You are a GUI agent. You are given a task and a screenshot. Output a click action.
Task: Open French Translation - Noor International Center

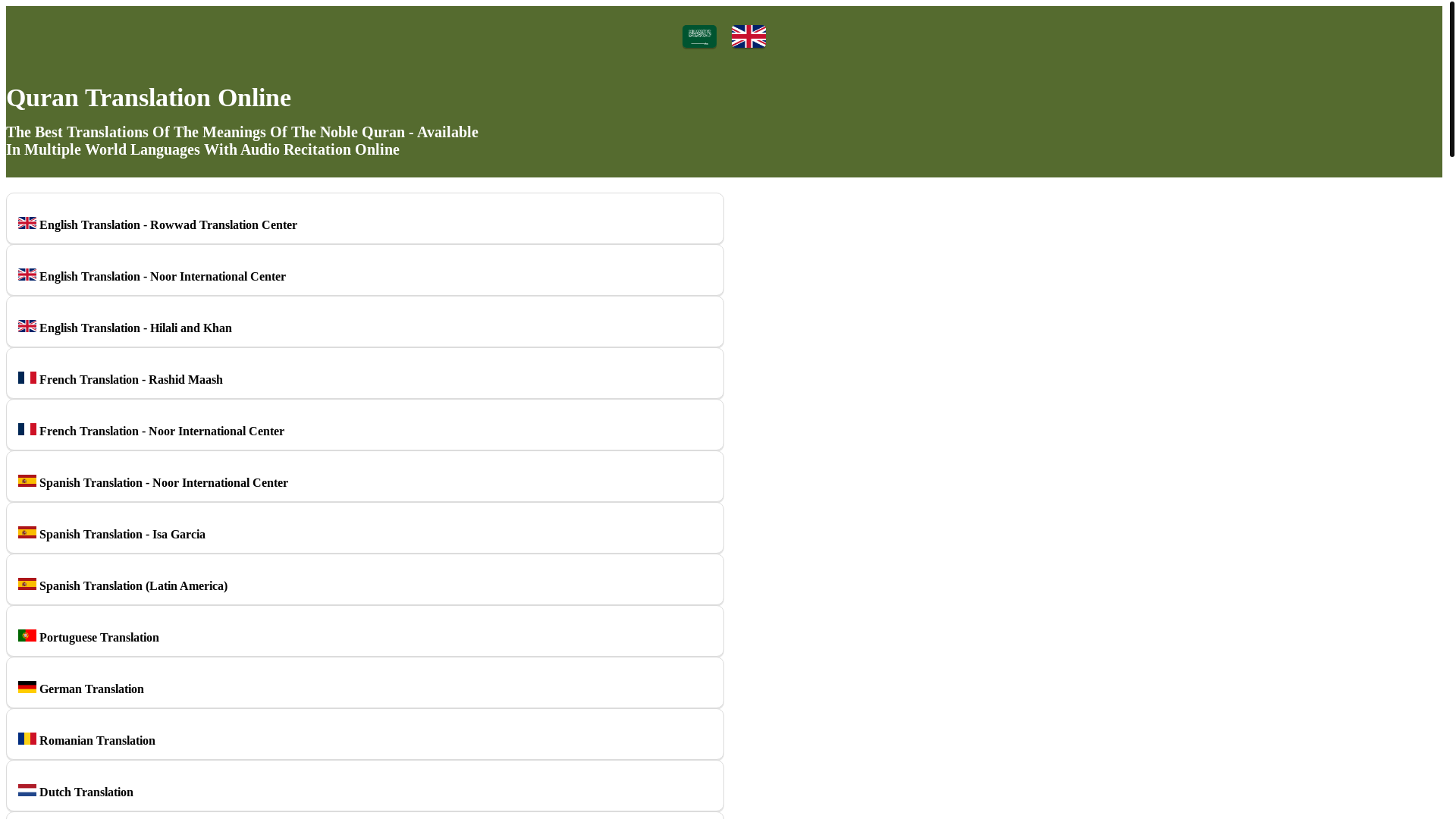pos(365,425)
